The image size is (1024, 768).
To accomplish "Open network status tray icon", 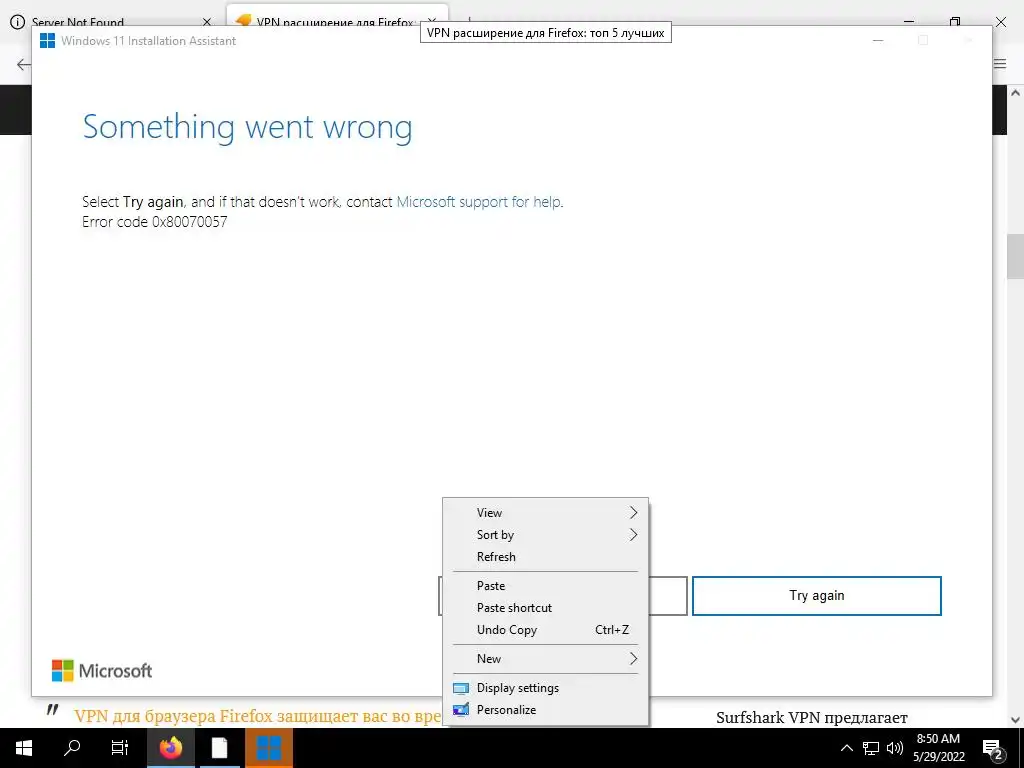I will (x=871, y=748).
